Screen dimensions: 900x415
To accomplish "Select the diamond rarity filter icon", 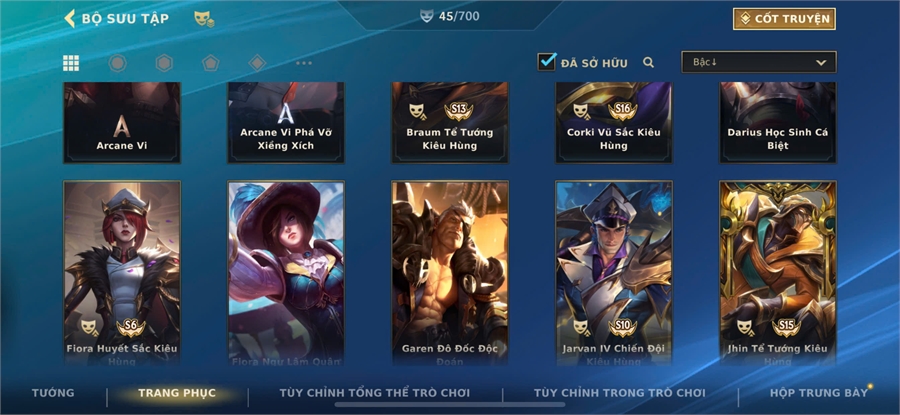I will [257, 63].
